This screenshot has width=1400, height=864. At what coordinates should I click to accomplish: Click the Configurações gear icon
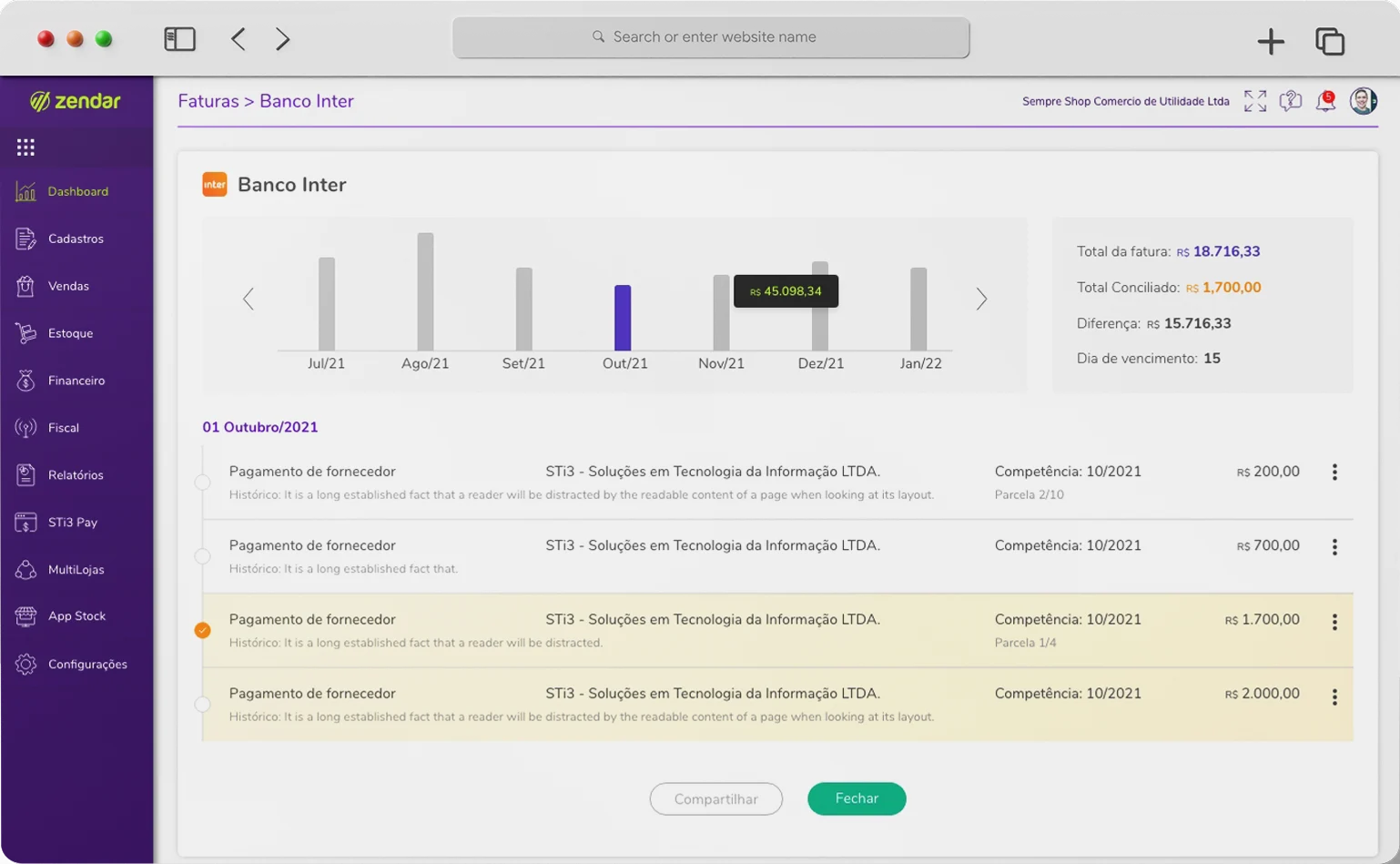(x=25, y=664)
